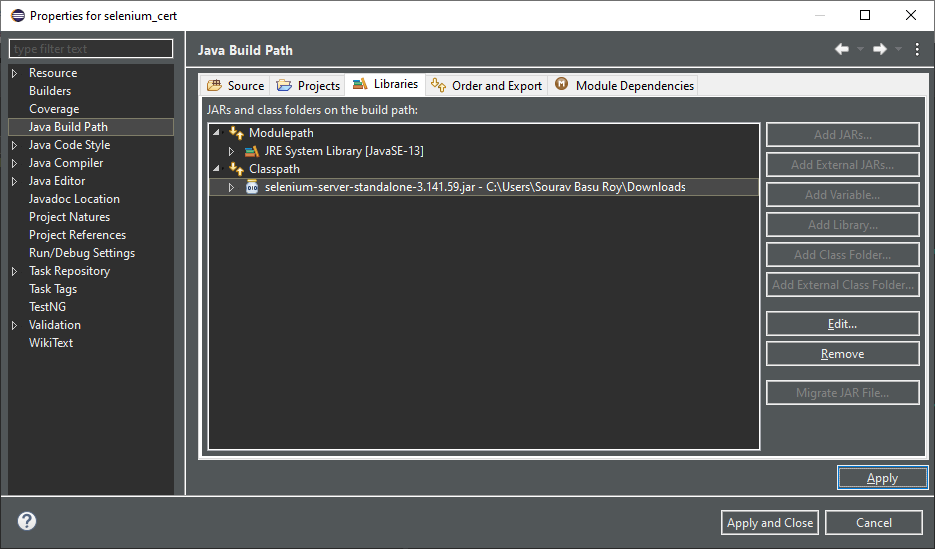Click the Remove button
The image size is (935, 549).
[843, 354]
